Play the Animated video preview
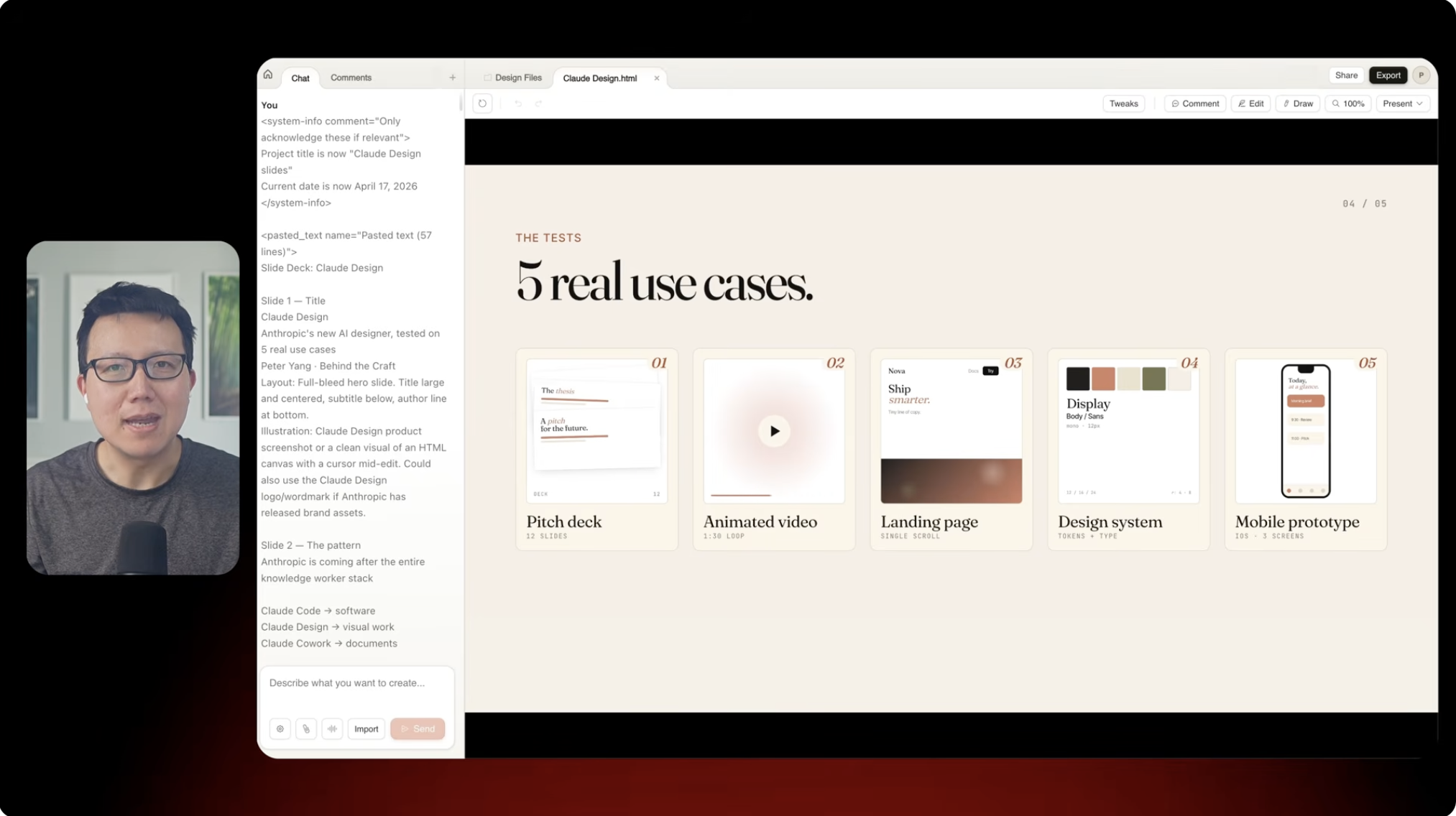 [774, 431]
